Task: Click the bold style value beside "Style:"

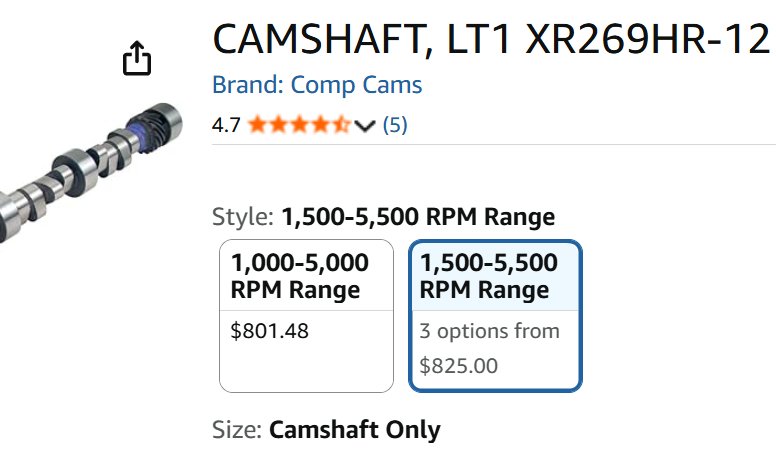Action: pos(418,217)
